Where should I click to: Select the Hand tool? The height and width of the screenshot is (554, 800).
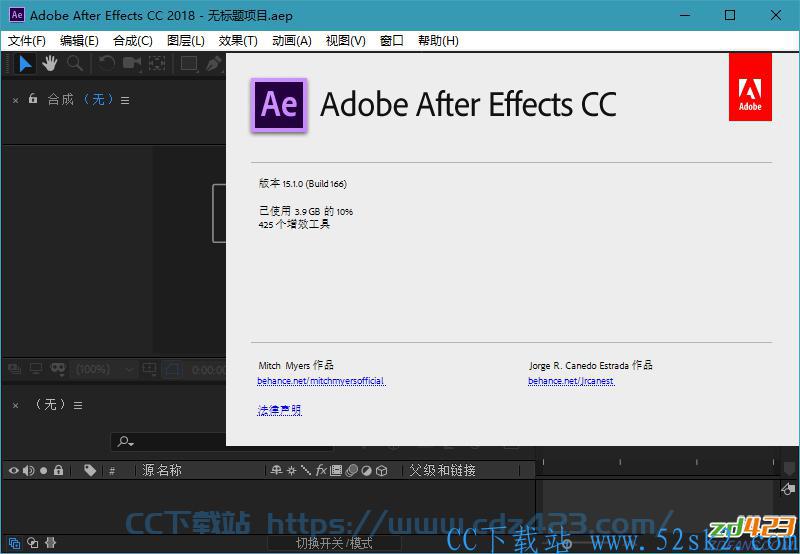50,64
